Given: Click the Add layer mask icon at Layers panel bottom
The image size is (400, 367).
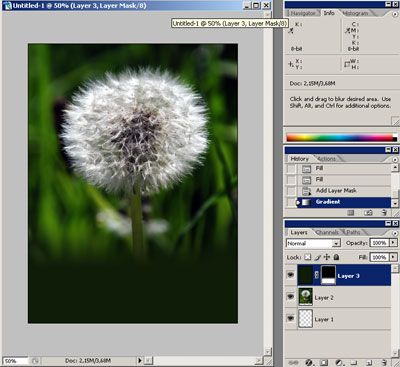Looking at the screenshot, I should click(323, 362).
